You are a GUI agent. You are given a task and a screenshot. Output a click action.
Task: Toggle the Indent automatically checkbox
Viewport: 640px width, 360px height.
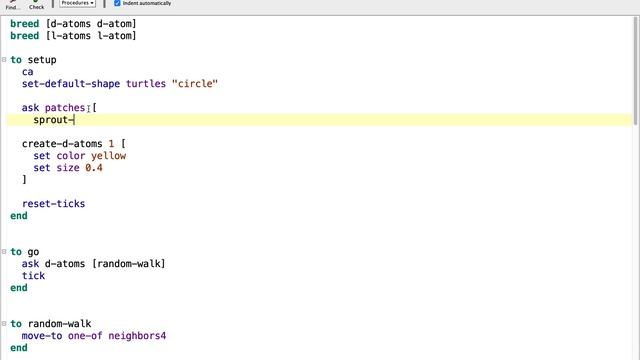[117, 3]
